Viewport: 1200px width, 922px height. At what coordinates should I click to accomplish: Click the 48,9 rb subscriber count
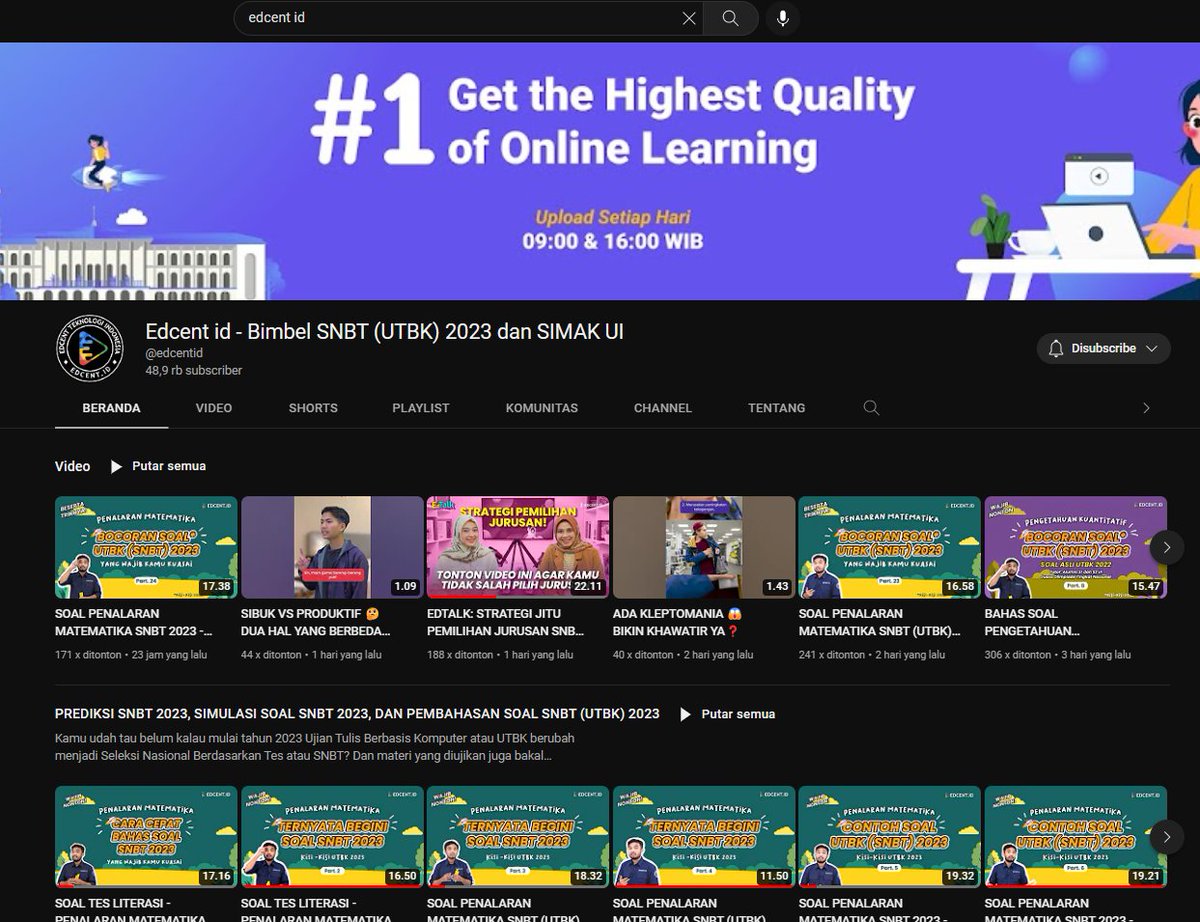point(194,370)
